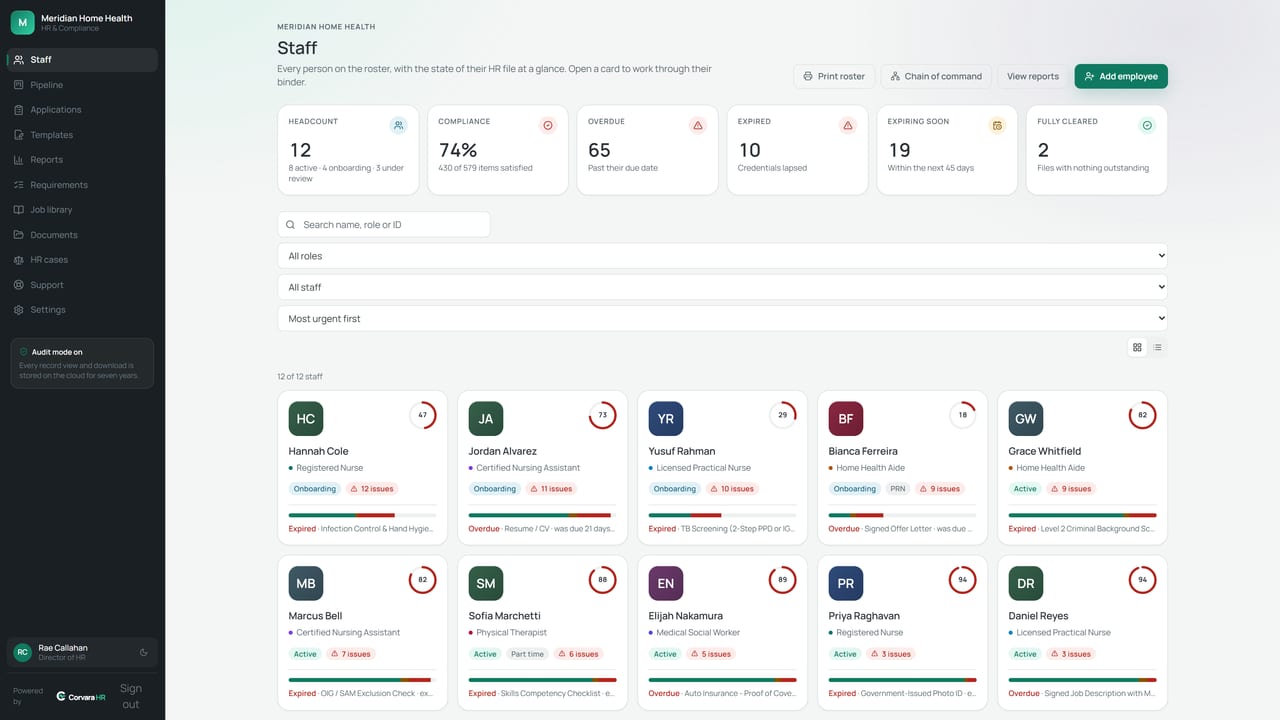This screenshot has width=1280, height=720.
Task: Click the name "Grace Whitfield"
Action: pyautogui.click(x=1045, y=451)
